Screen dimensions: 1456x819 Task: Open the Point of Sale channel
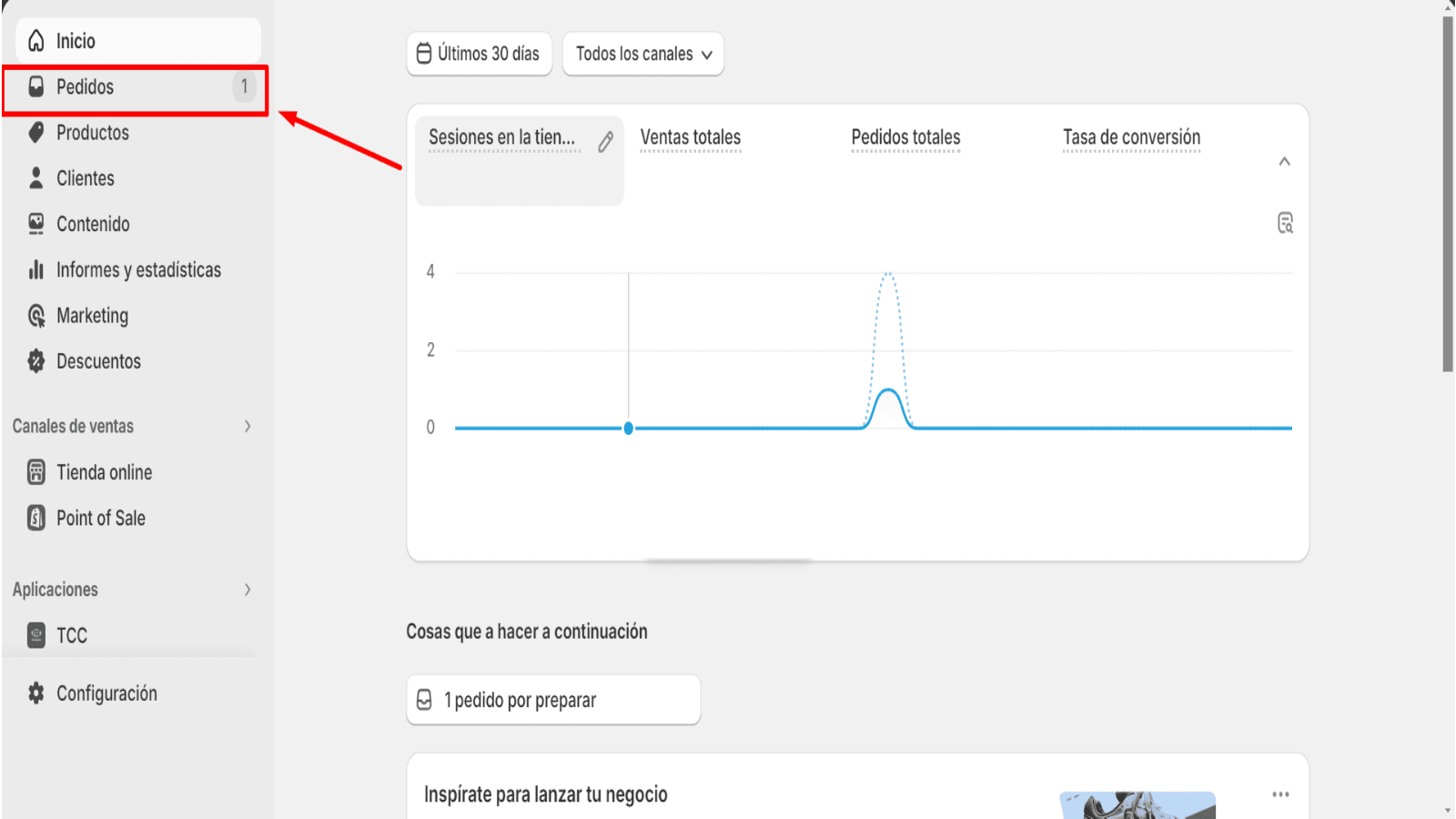(100, 517)
